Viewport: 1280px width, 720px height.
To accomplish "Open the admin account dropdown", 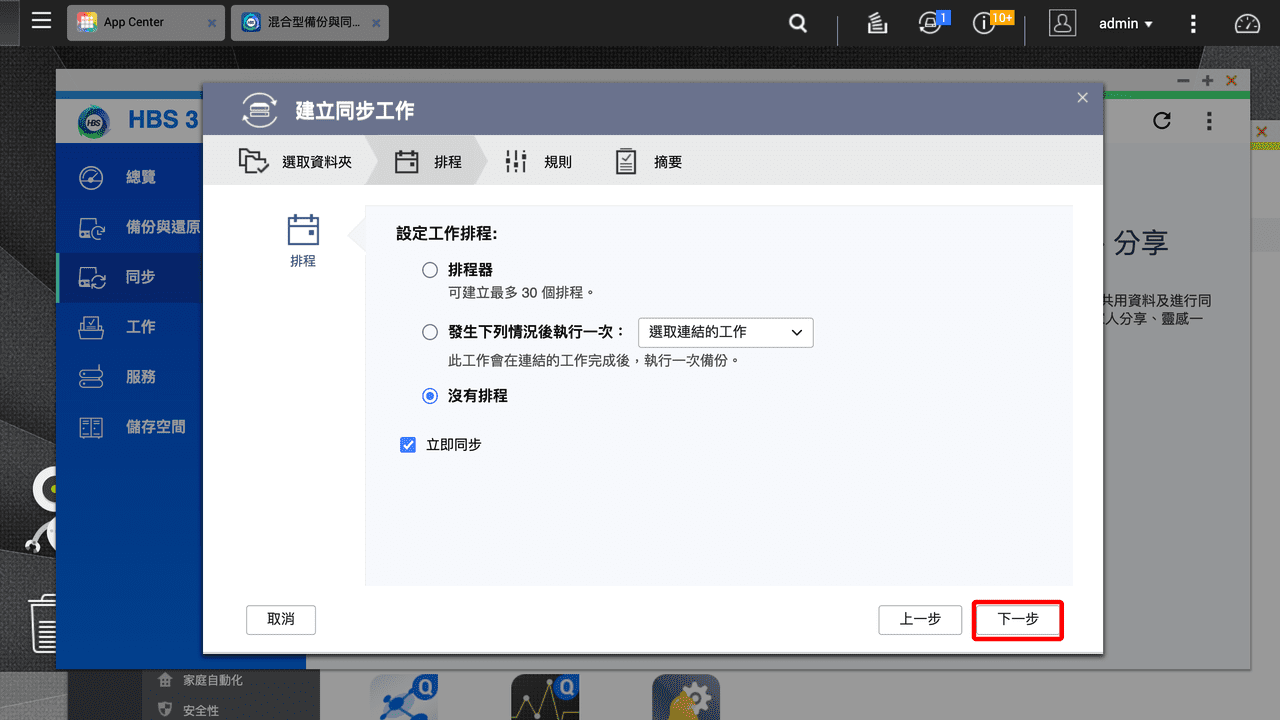I will [x=1125, y=23].
